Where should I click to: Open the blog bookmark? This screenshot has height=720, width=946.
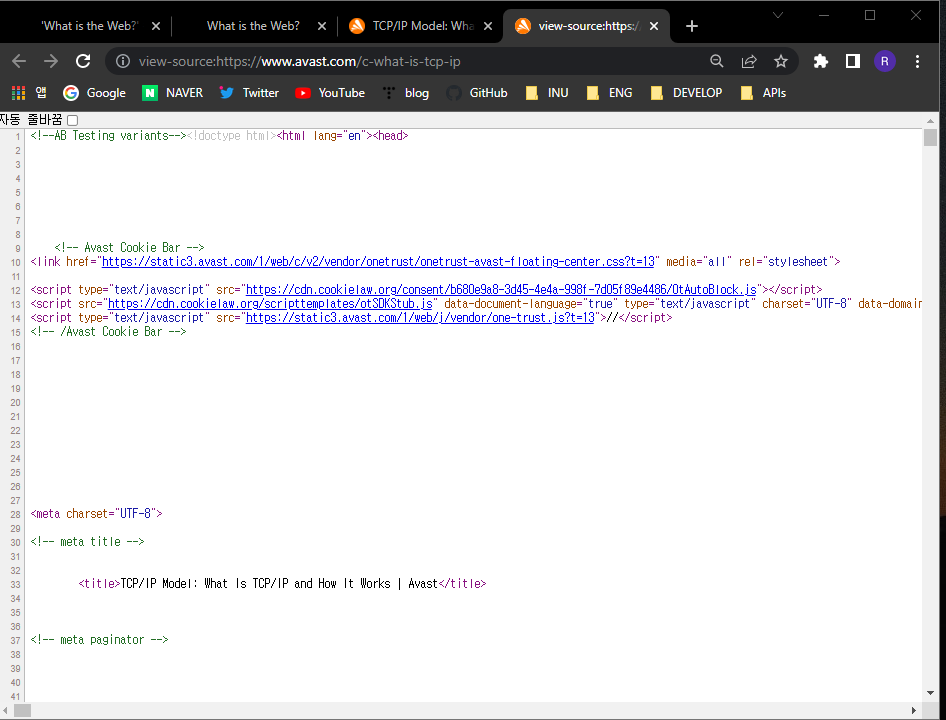pos(405,92)
